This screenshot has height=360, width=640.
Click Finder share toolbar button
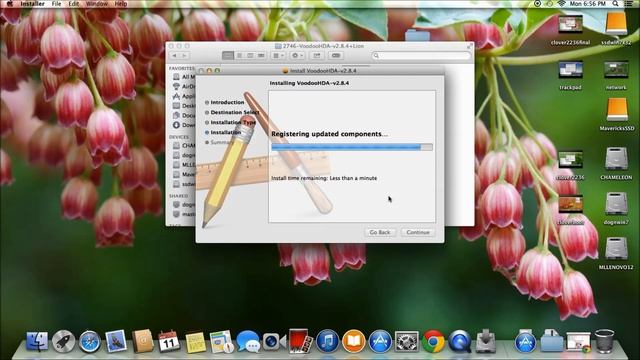point(317,55)
